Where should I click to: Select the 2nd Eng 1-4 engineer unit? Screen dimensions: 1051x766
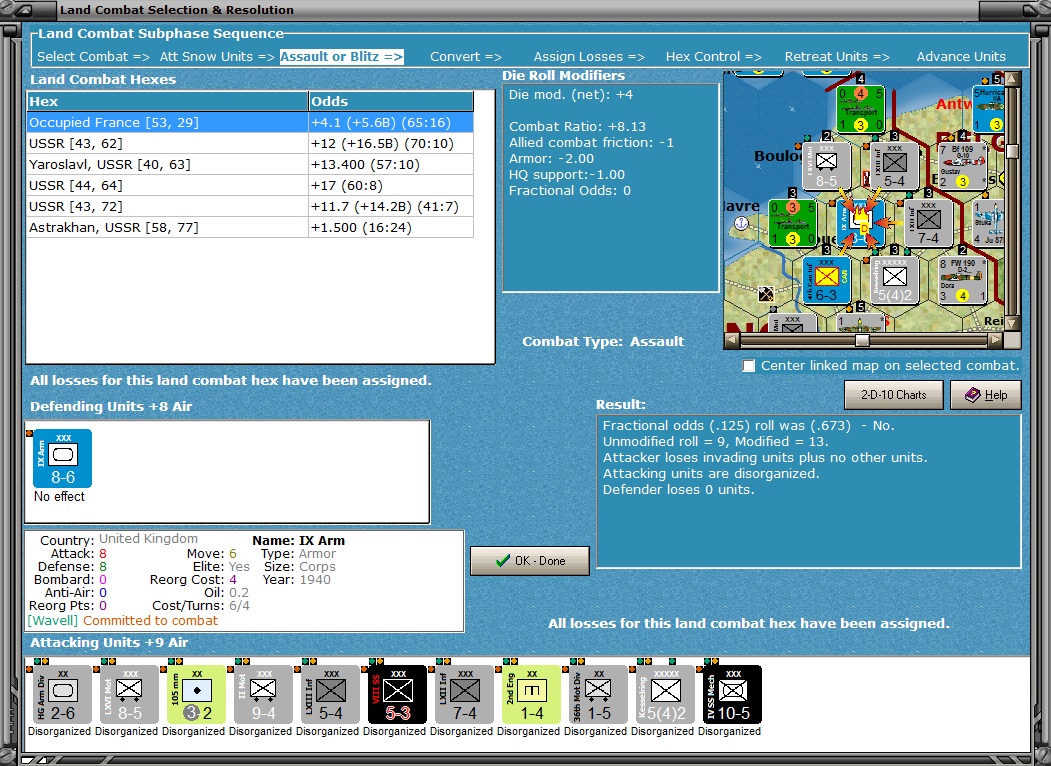(532, 694)
